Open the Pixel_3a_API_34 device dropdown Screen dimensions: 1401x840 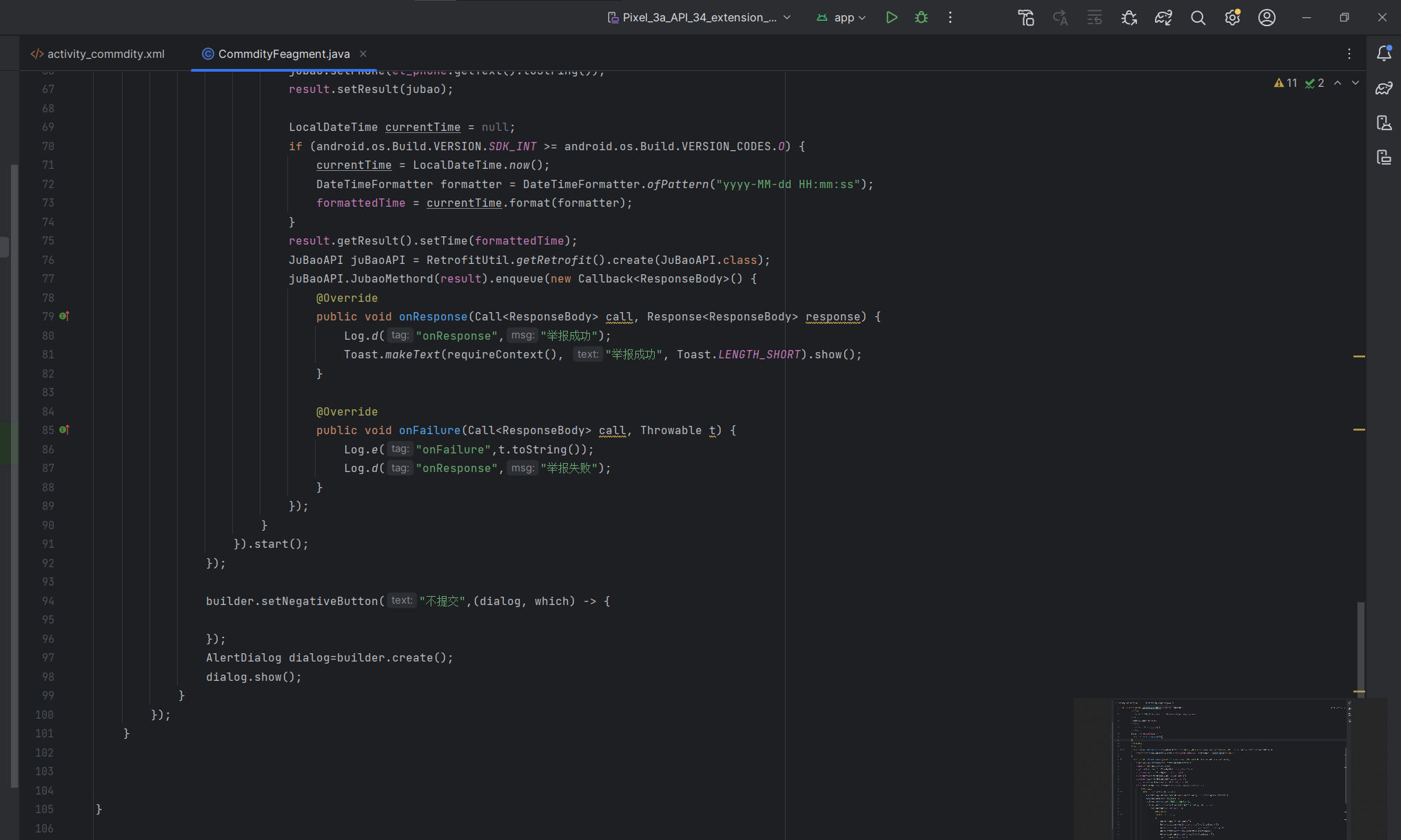coord(699,17)
